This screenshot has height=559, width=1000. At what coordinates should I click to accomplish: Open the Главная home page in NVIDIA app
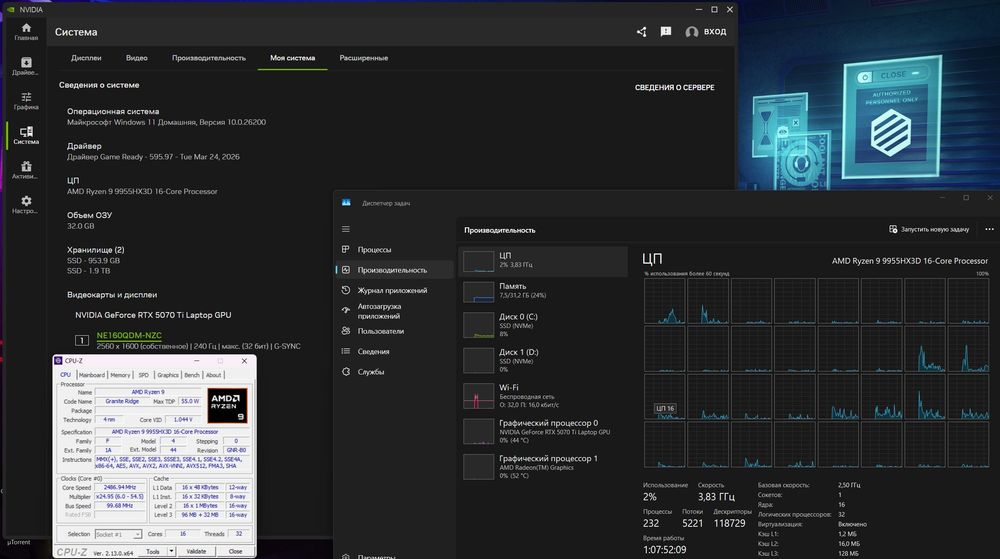click(26, 32)
